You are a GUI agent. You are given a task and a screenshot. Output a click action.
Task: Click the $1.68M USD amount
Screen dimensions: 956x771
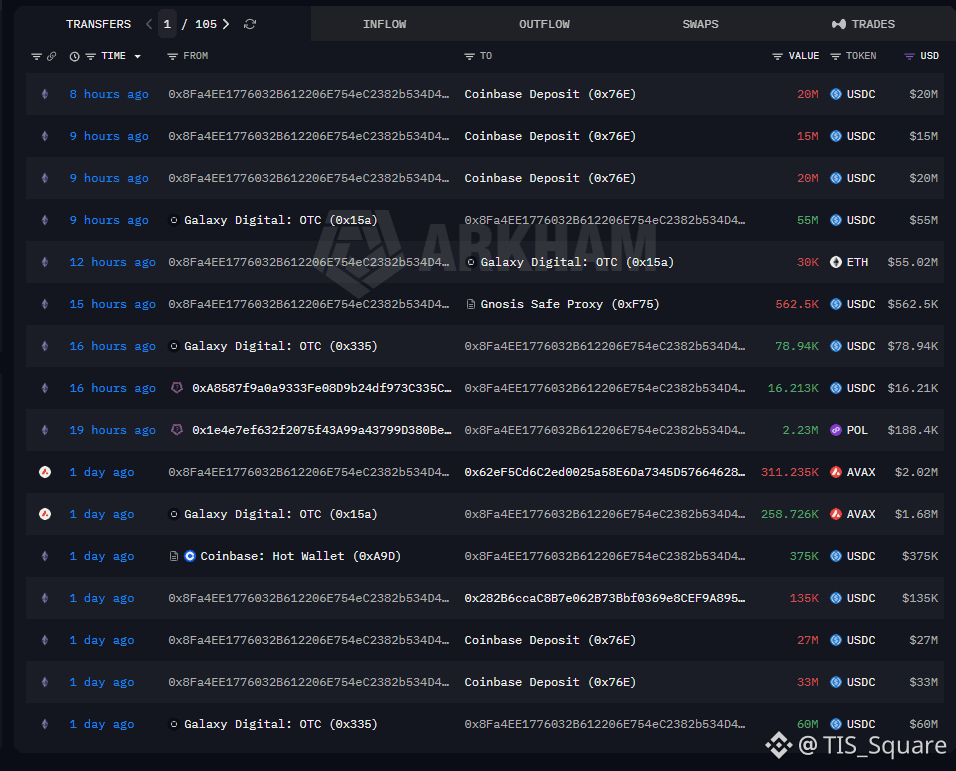coord(916,514)
